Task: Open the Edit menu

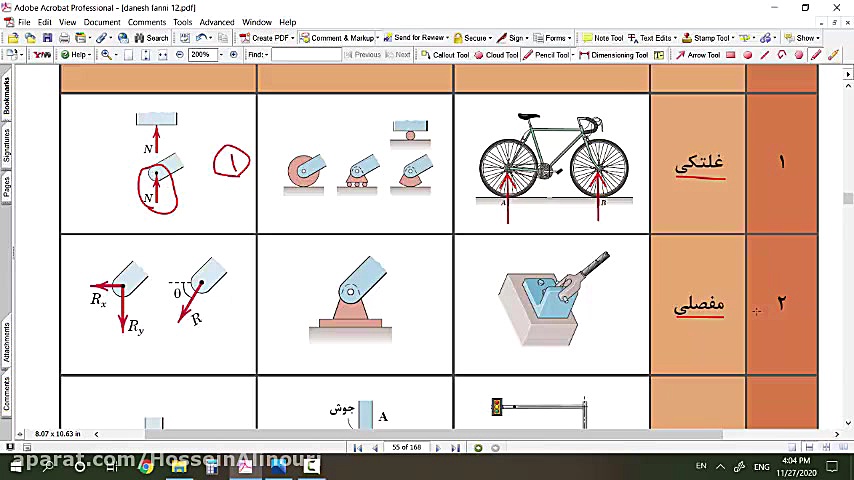Action: click(x=45, y=22)
